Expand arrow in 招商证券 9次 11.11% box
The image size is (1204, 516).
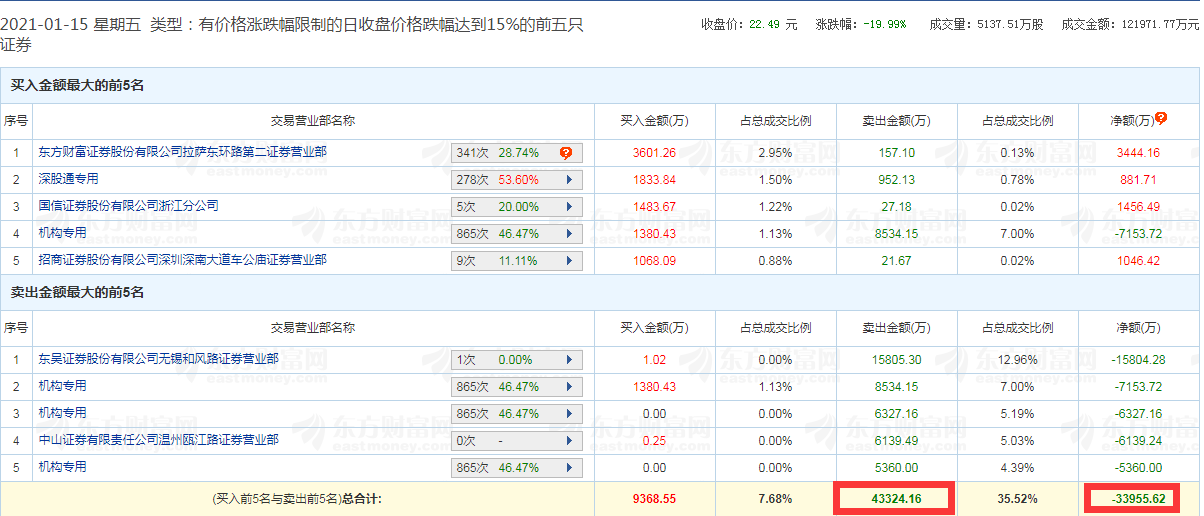click(x=568, y=261)
